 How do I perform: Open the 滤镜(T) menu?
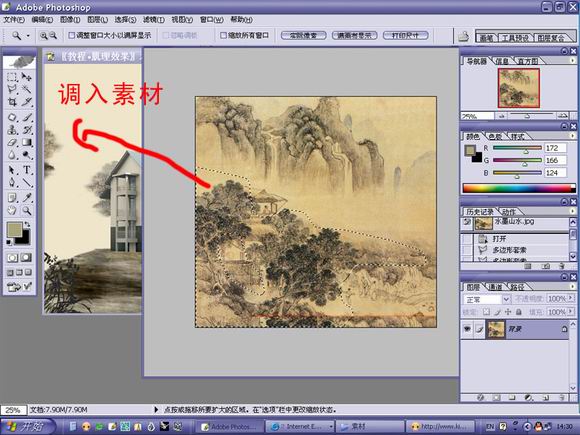click(154, 20)
